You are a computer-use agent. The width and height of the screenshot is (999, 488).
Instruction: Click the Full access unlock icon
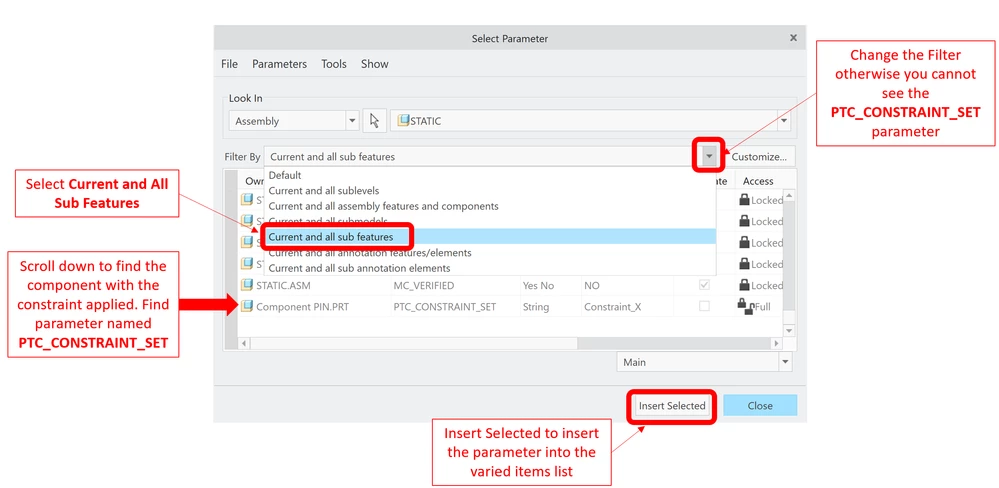(x=745, y=306)
